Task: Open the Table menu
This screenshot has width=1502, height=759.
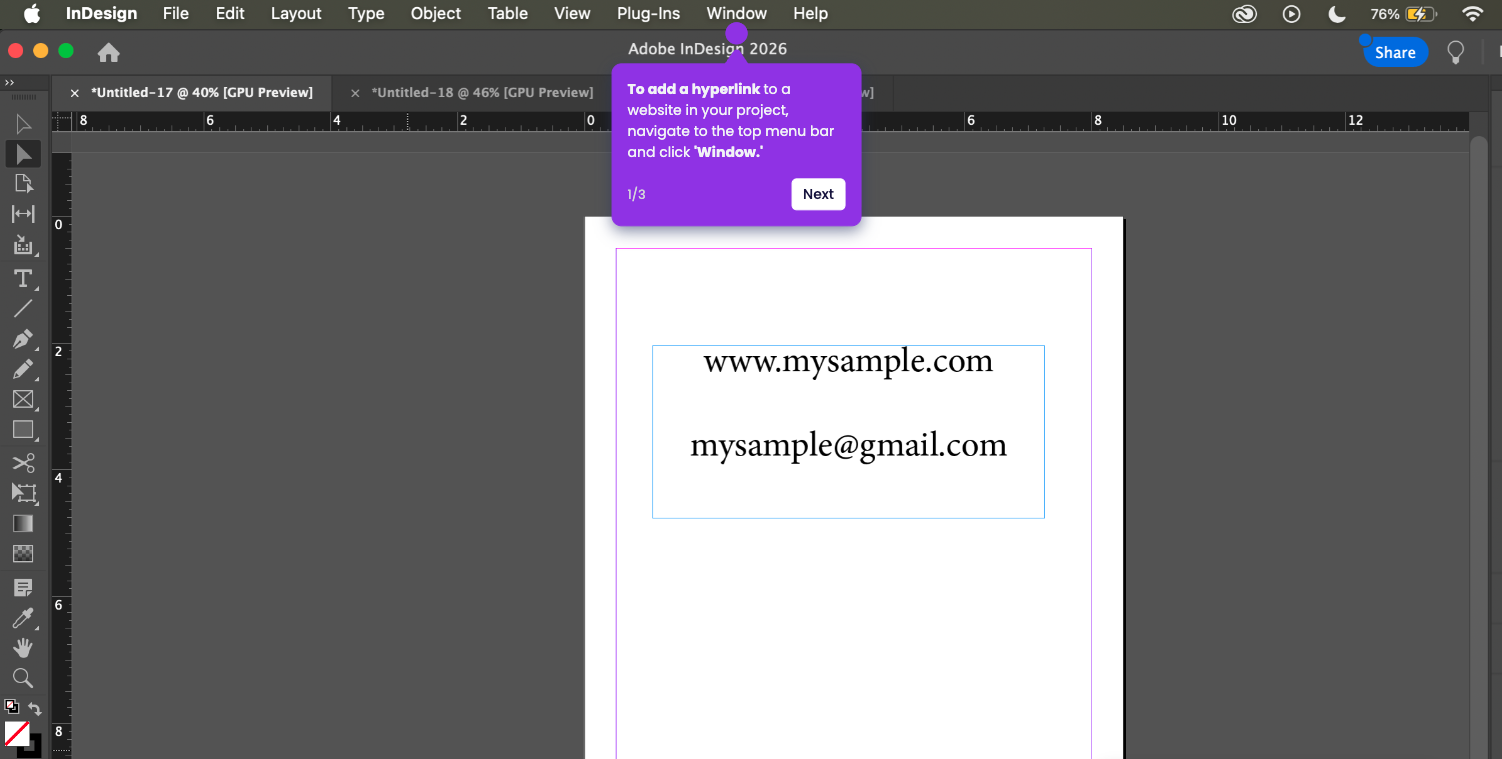Action: point(508,13)
